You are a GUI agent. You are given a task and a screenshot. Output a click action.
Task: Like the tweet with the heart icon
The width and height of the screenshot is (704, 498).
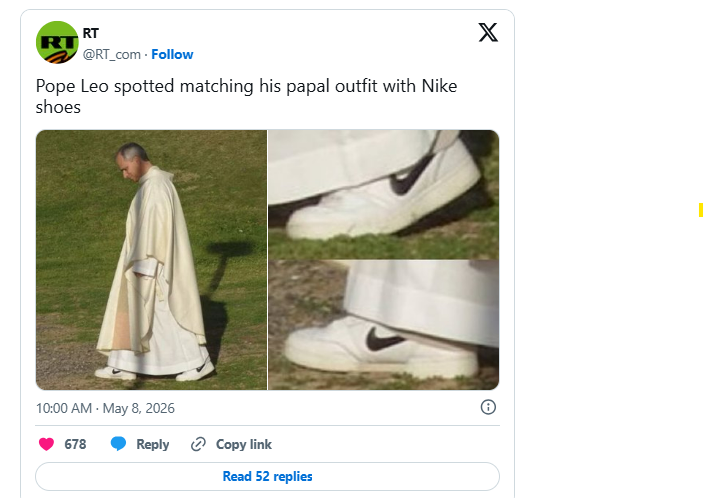tap(46, 444)
